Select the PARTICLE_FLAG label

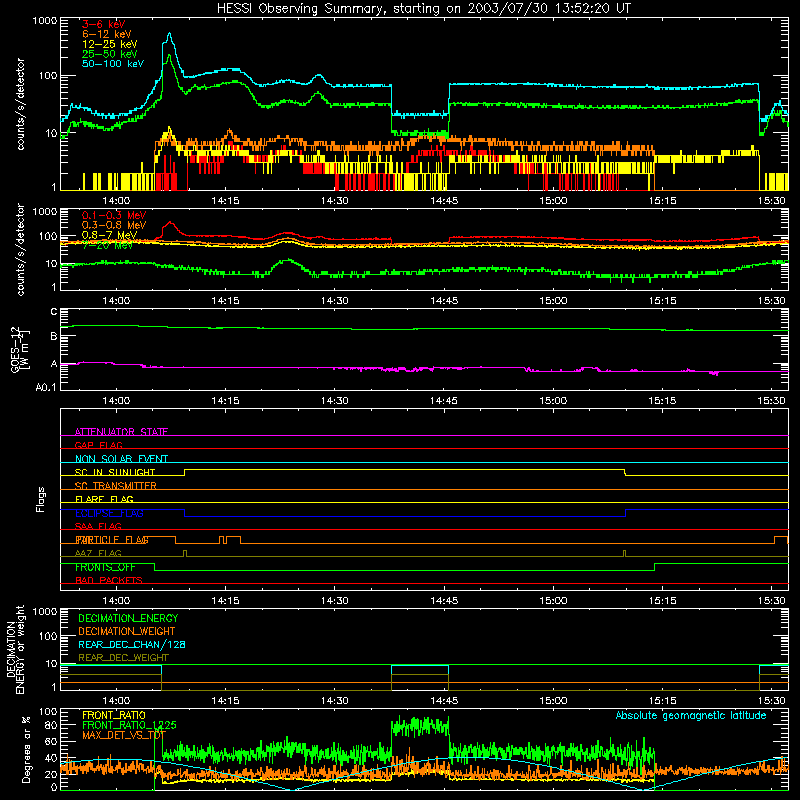pyautogui.click(x=112, y=540)
